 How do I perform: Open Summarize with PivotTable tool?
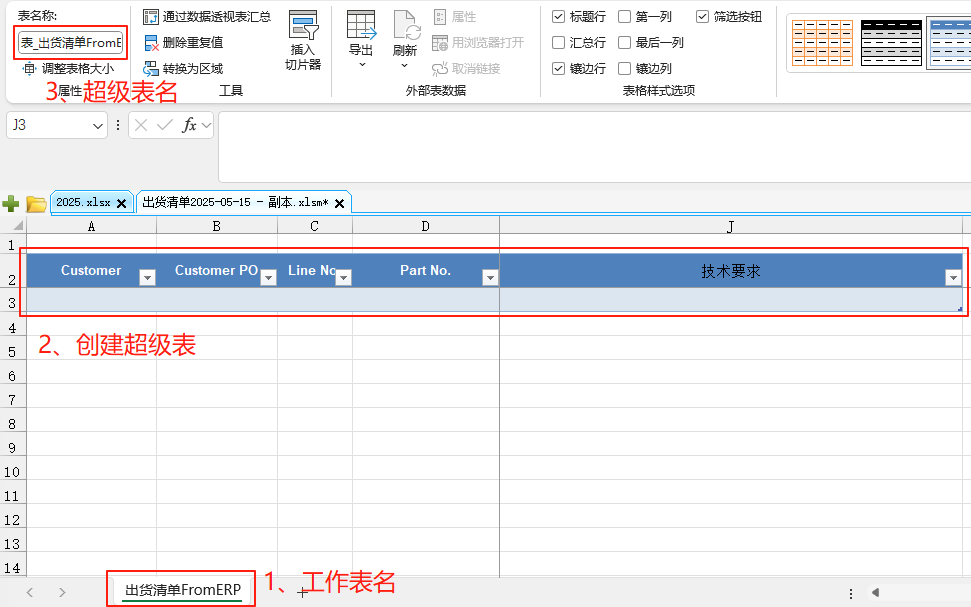coord(207,17)
